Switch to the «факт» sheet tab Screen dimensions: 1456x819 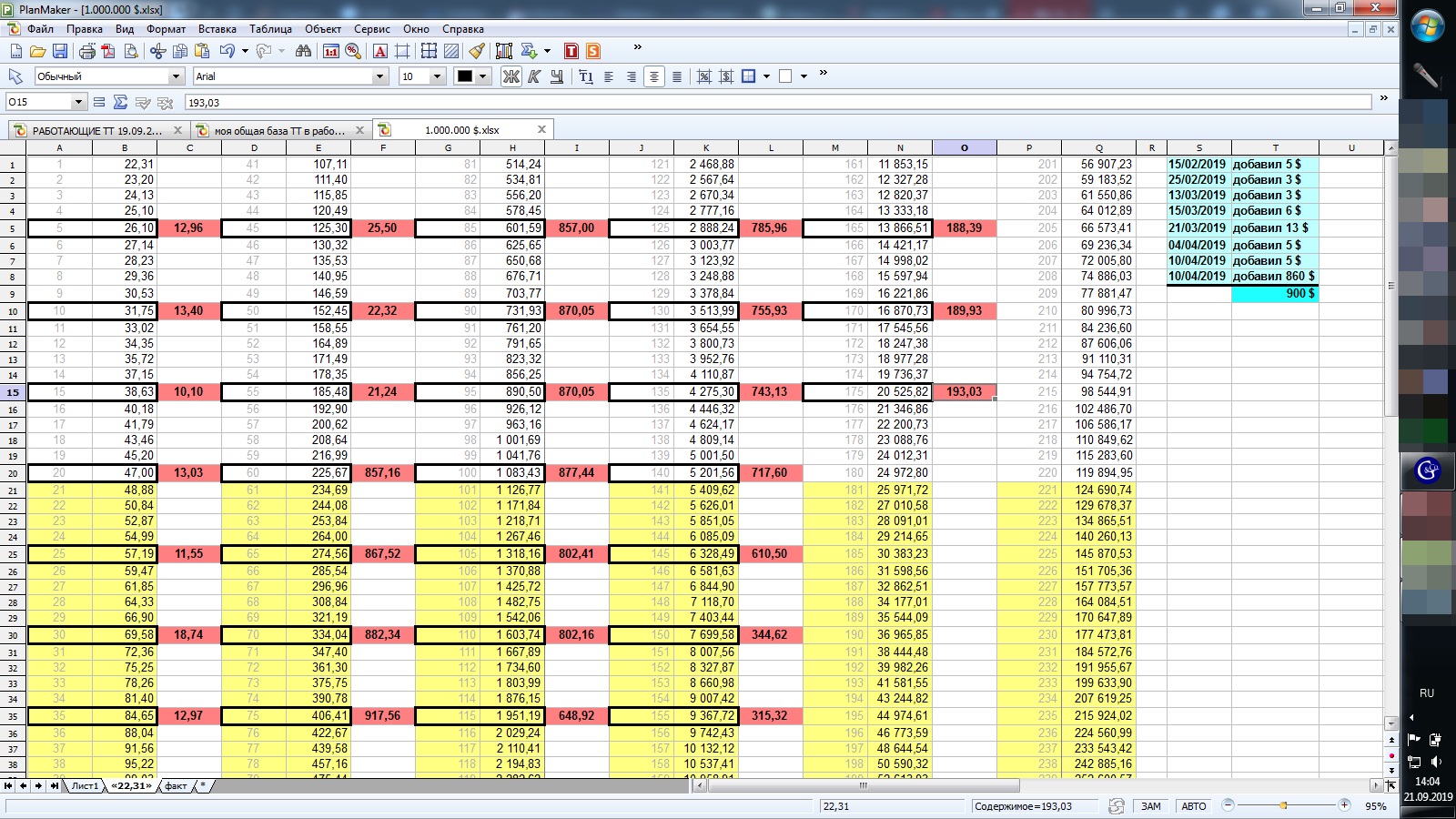click(x=176, y=785)
